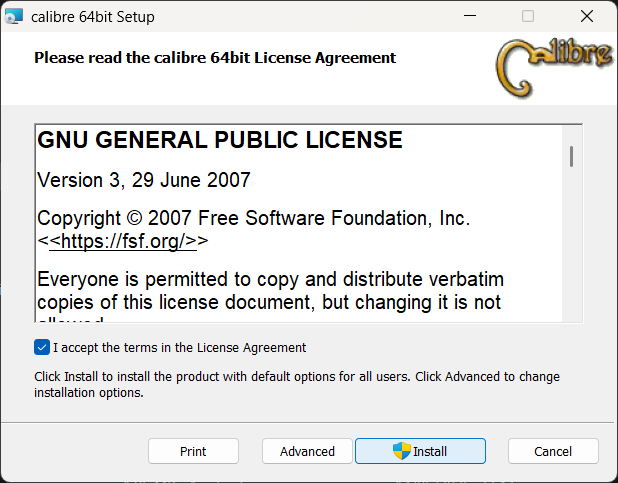Click the 'I accept the terms' label text
The height and width of the screenshot is (483, 618).
[179, 348]
